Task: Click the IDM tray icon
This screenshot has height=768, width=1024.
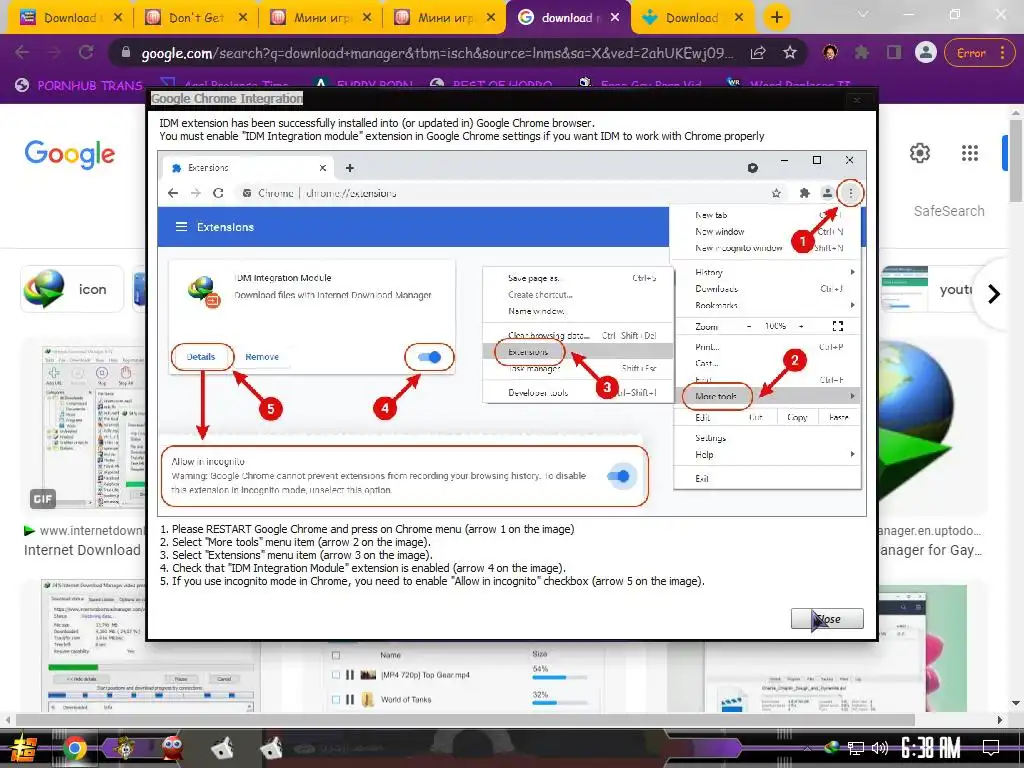Action: point(831,747)
